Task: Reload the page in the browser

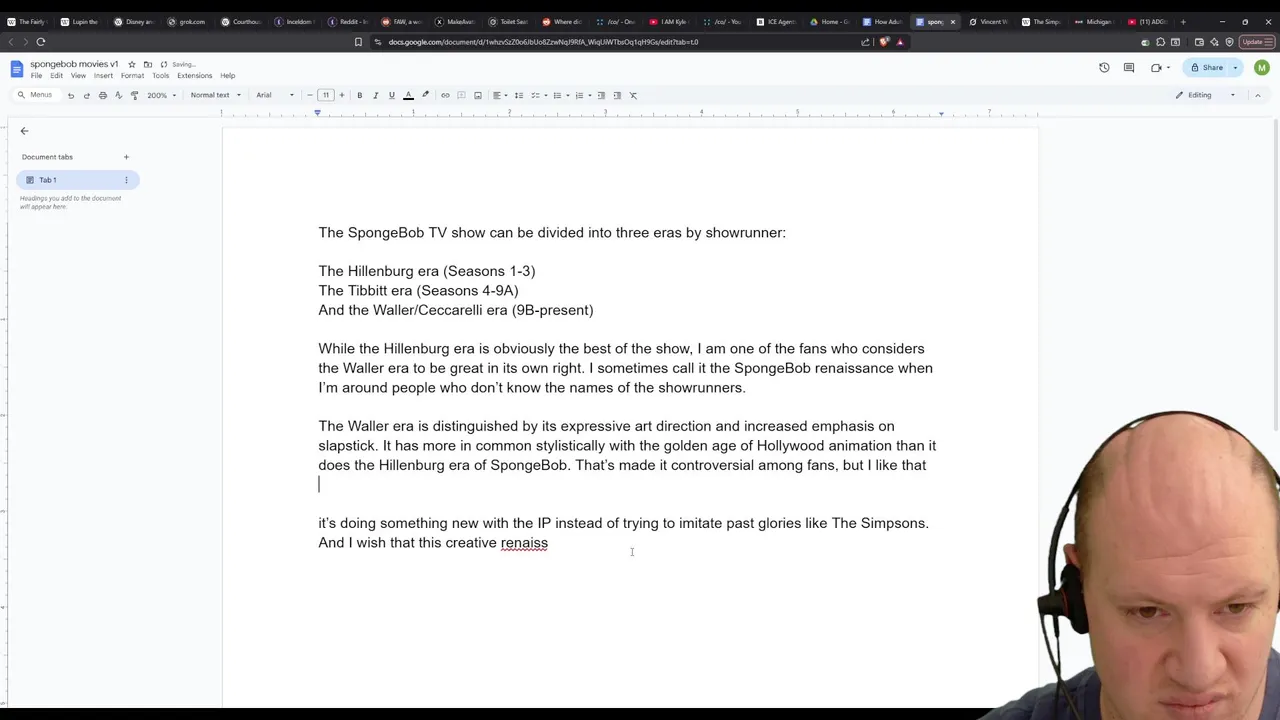Action: click(x=41, y=42)
